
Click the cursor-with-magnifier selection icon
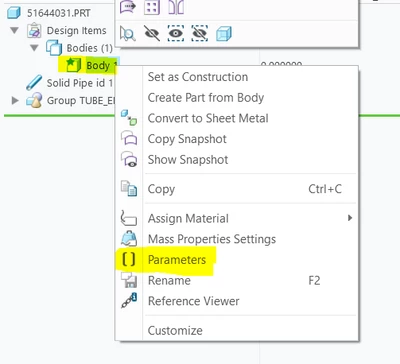click(x=128, y=34)
